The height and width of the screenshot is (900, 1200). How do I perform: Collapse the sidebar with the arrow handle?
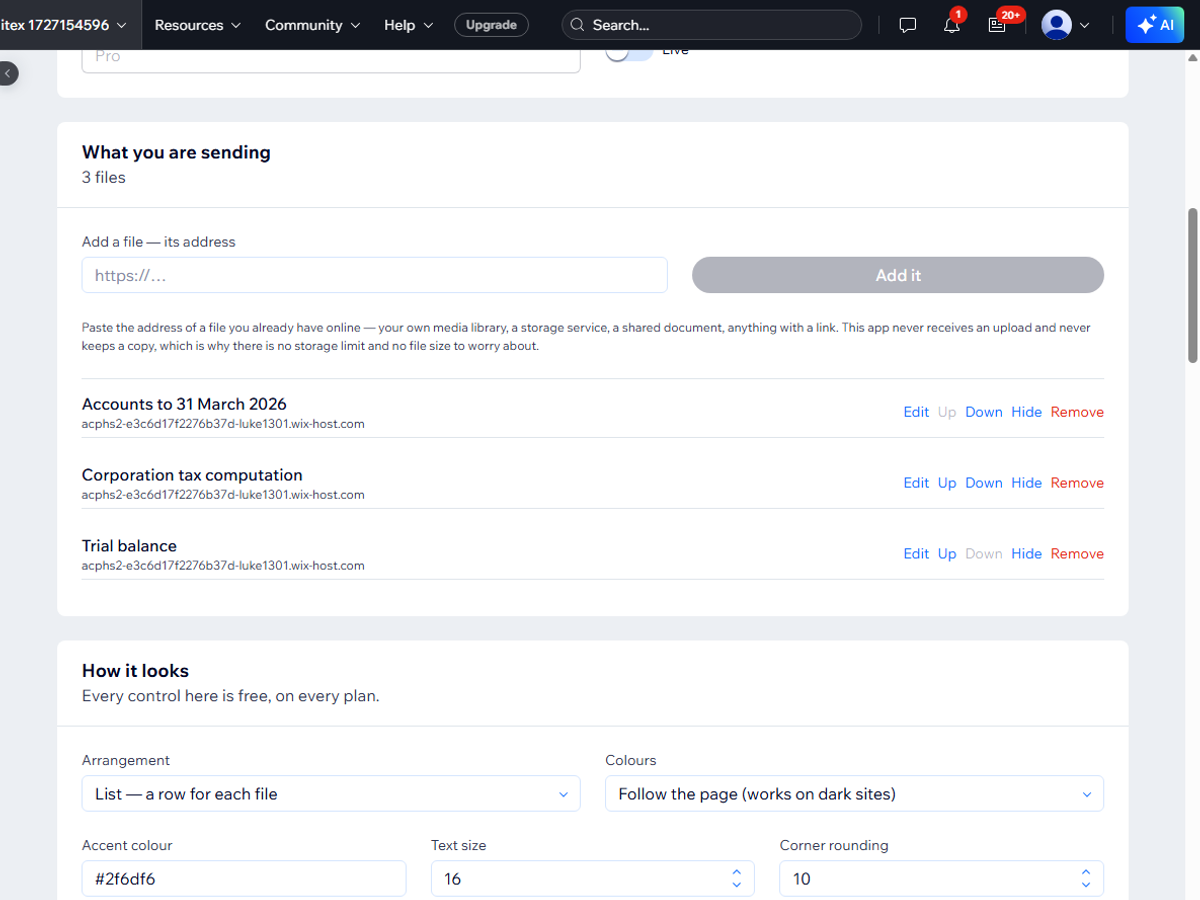[x=8, y=73]
